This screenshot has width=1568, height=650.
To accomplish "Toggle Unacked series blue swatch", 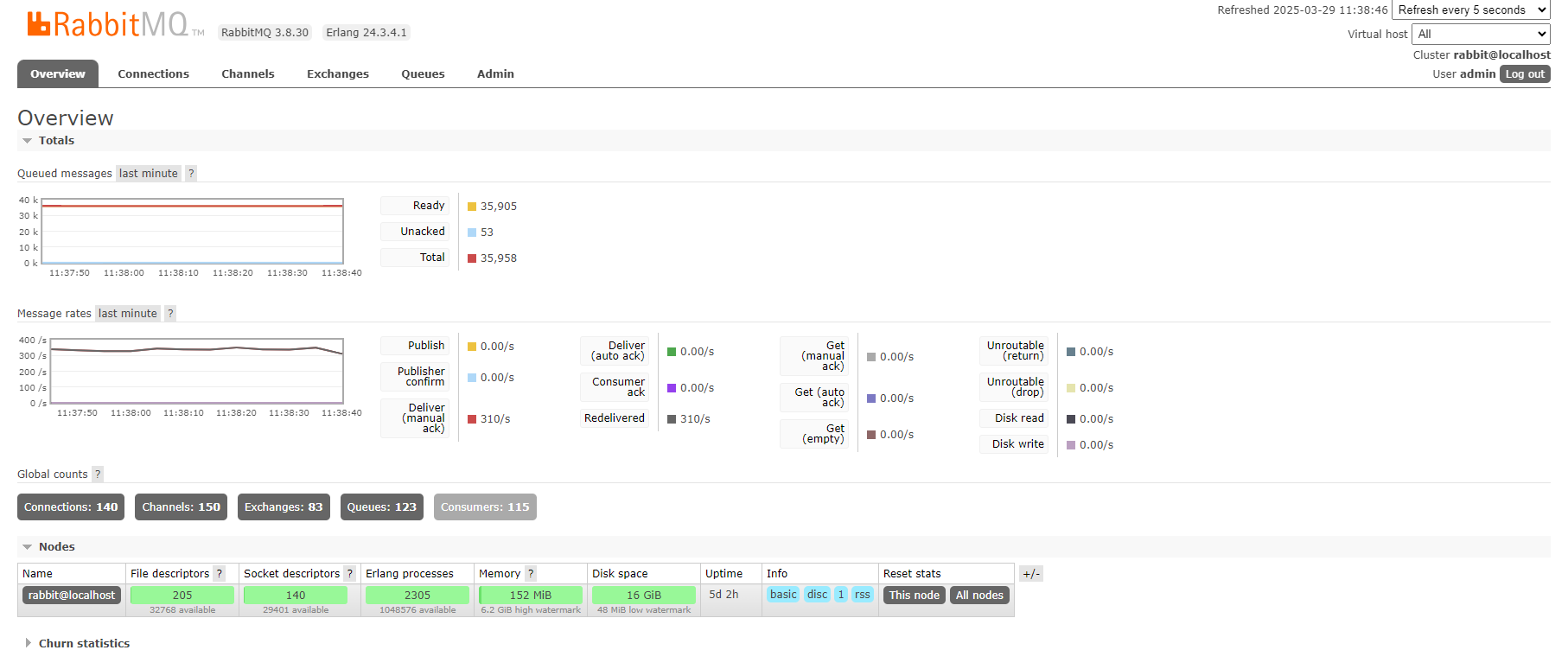I will [472, 233].
